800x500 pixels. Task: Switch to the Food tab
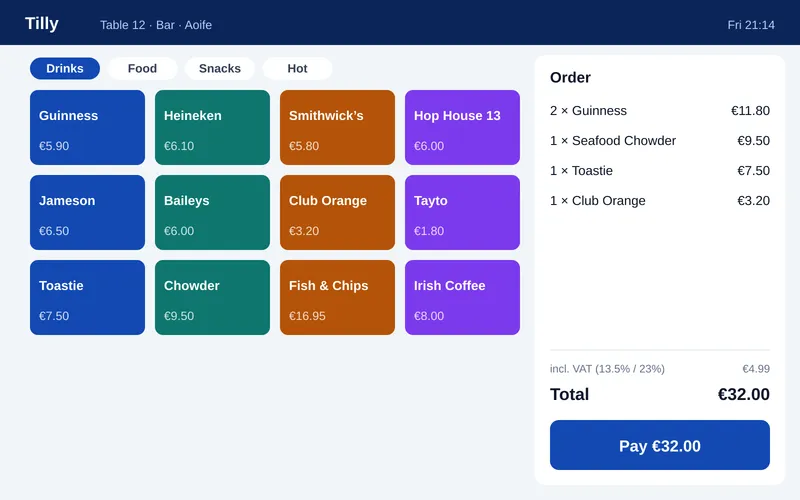(x=142, y=68)
